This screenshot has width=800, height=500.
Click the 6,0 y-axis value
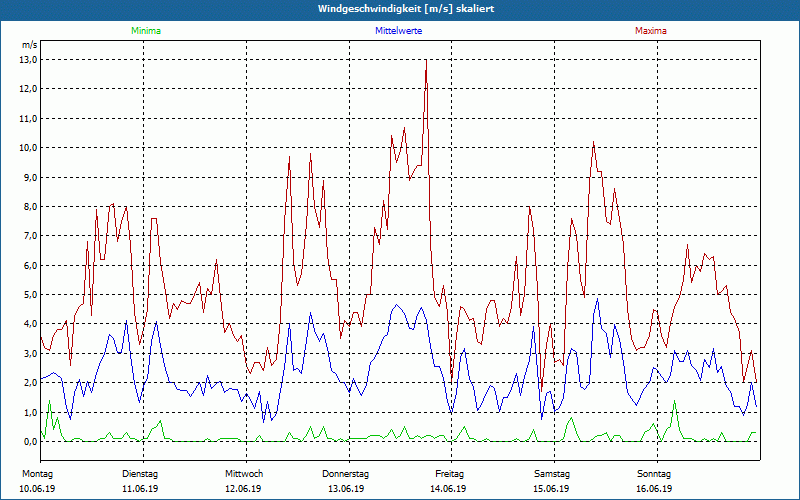pos(31,265)
